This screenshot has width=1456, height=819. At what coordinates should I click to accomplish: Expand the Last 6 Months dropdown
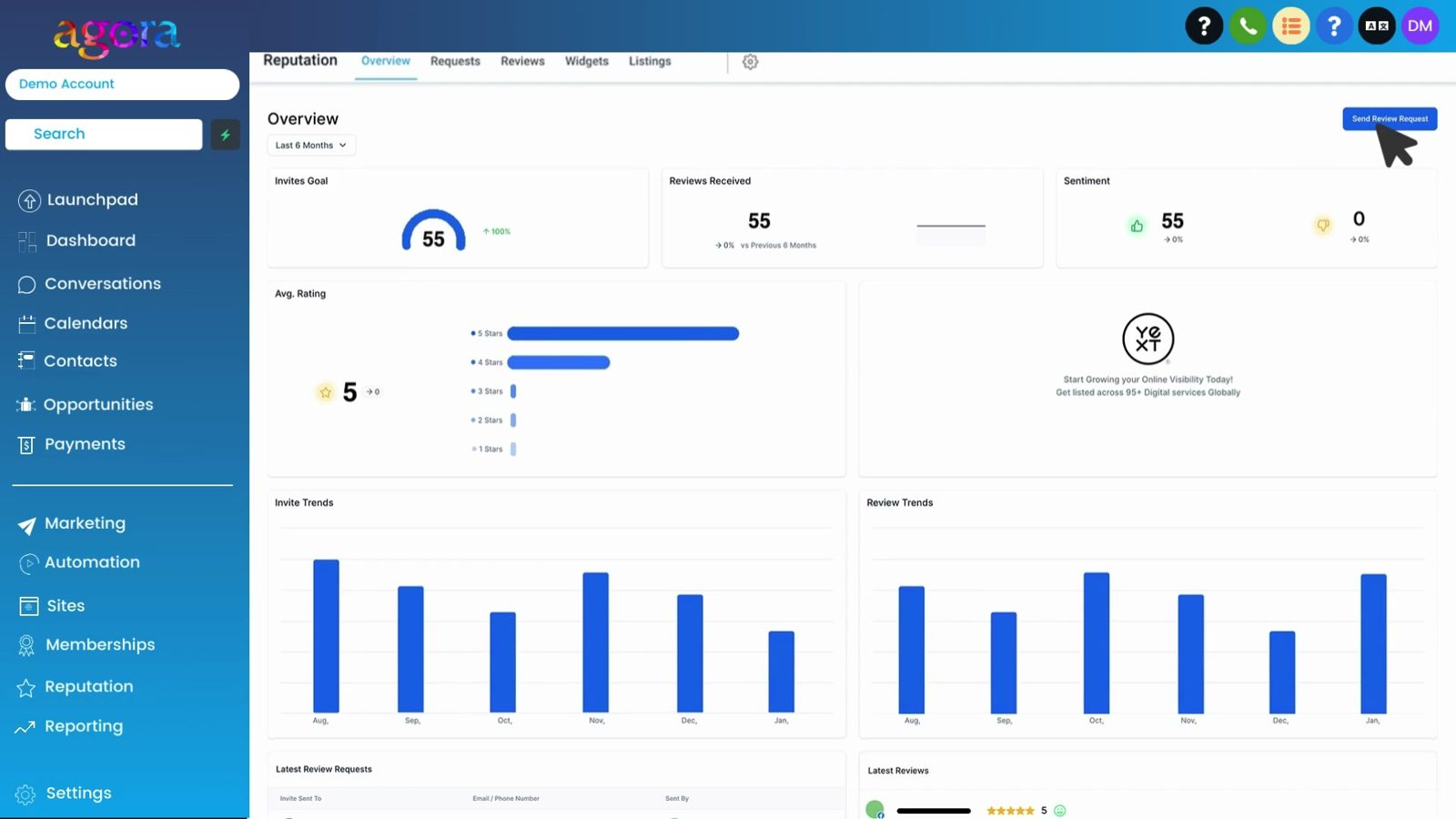[x=311, y=146]
